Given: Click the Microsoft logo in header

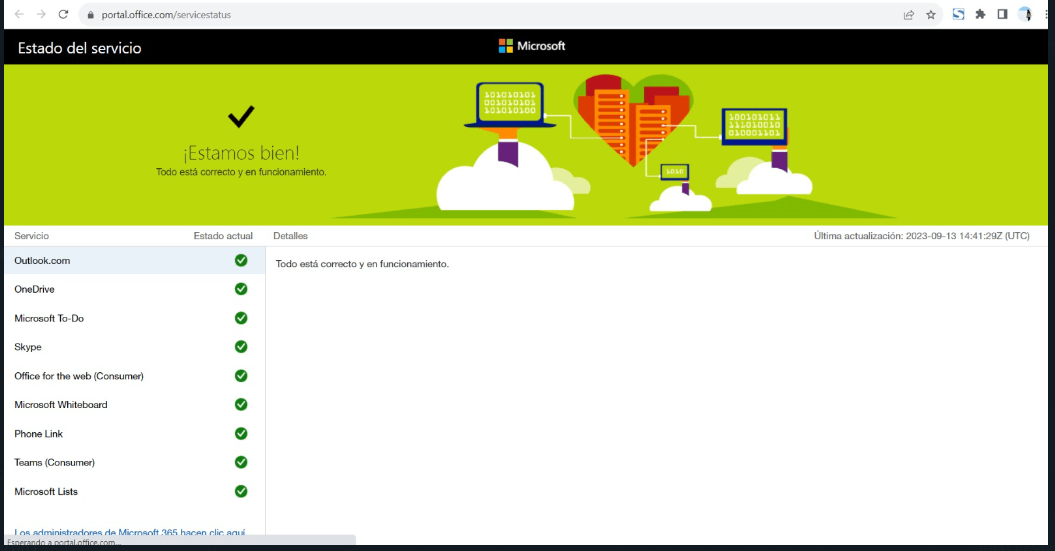Looking at the screenshot, I should pos(532,46).
